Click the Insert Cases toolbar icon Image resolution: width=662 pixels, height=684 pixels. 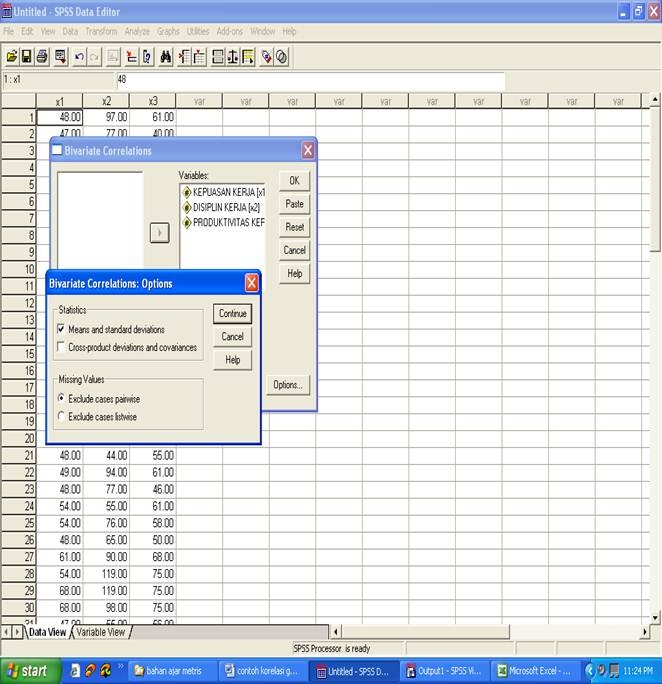click(x=184, y=57)
